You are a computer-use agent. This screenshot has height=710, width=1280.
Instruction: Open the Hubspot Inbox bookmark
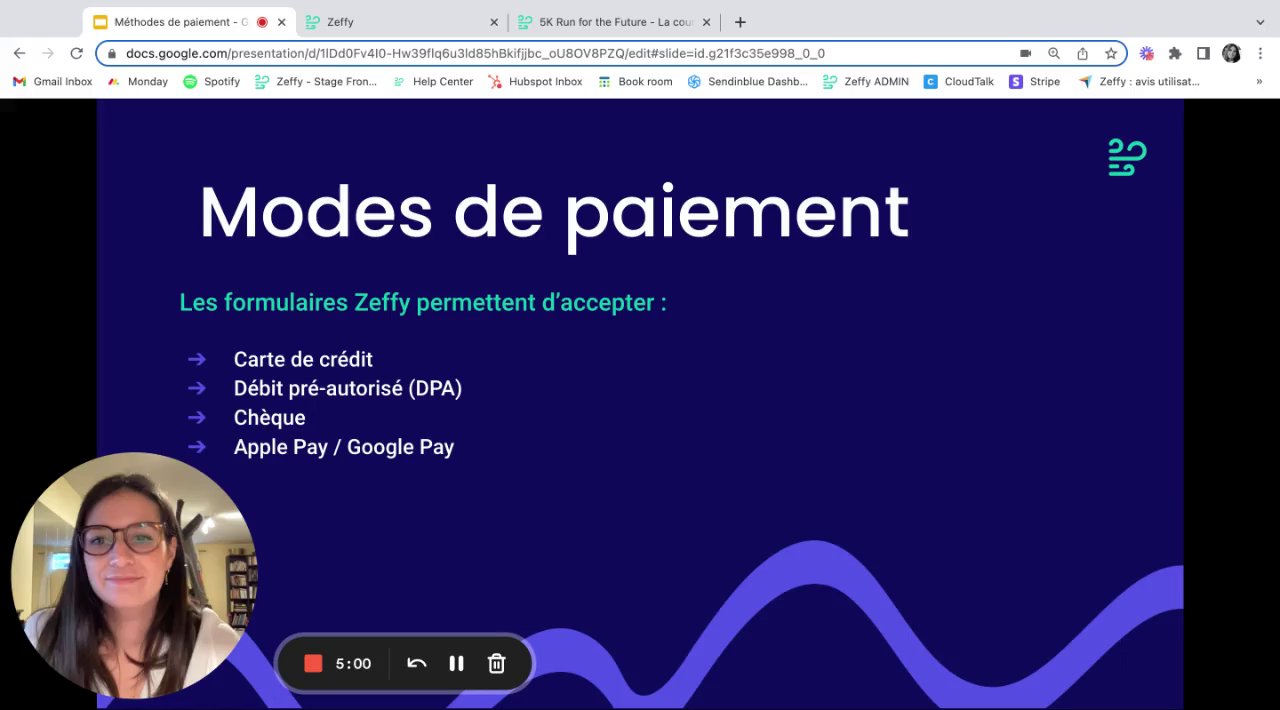[x=535, y=82]
